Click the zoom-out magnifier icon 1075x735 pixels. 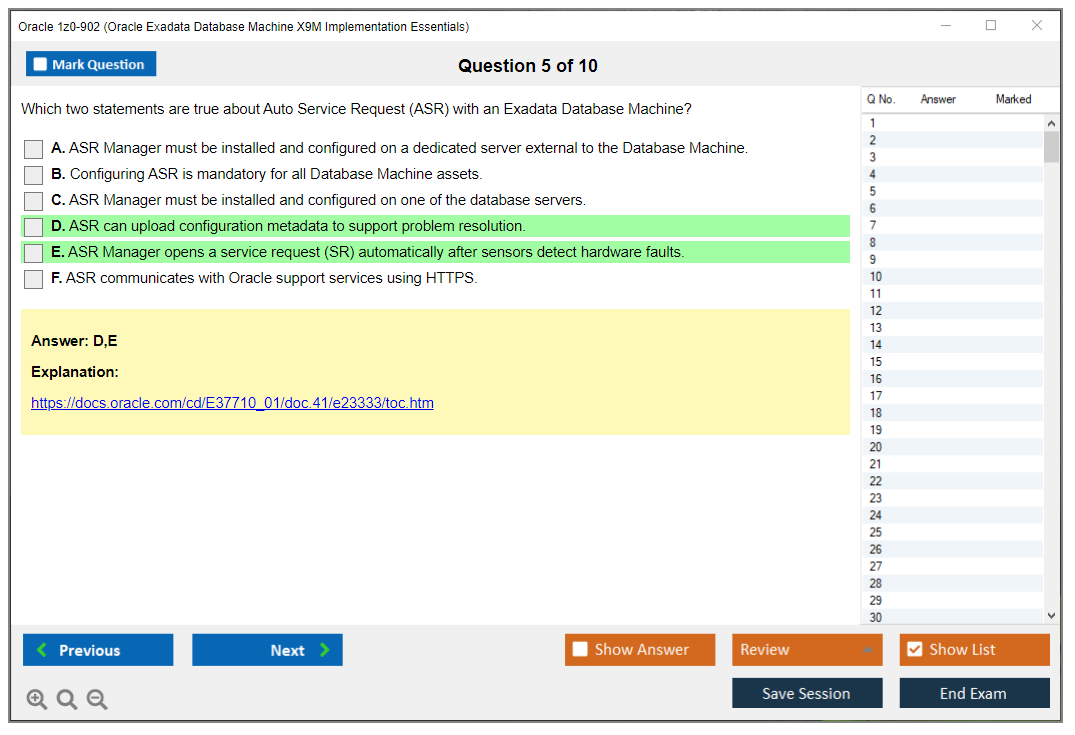click(x=97, y=699)
